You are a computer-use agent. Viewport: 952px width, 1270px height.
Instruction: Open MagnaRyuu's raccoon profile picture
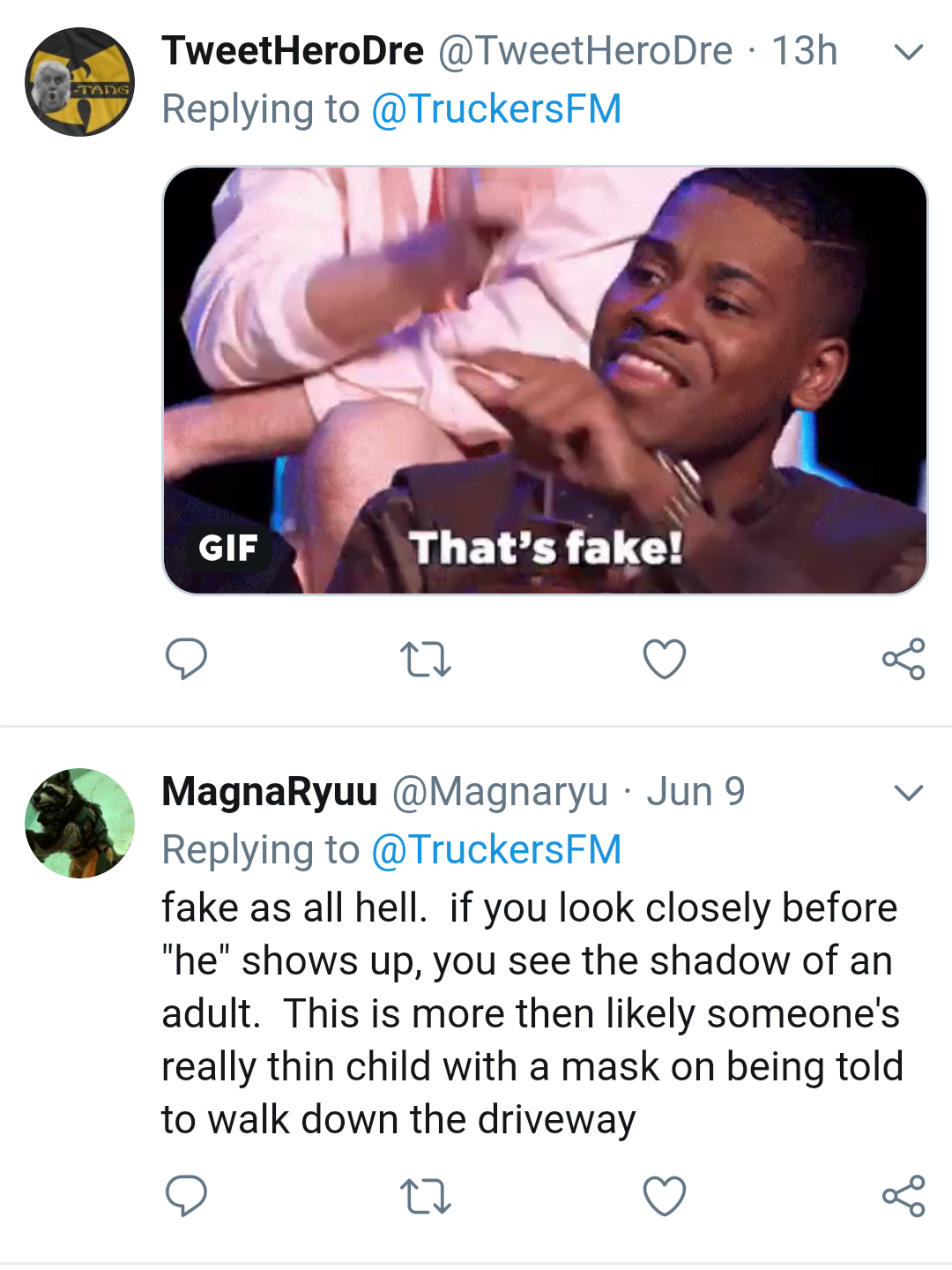click(80, 823)
